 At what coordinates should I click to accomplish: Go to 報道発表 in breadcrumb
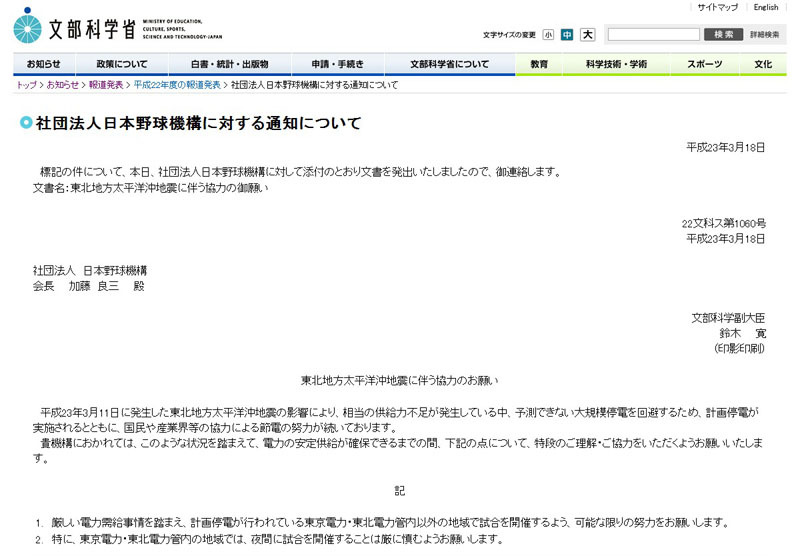pos(106,85)
